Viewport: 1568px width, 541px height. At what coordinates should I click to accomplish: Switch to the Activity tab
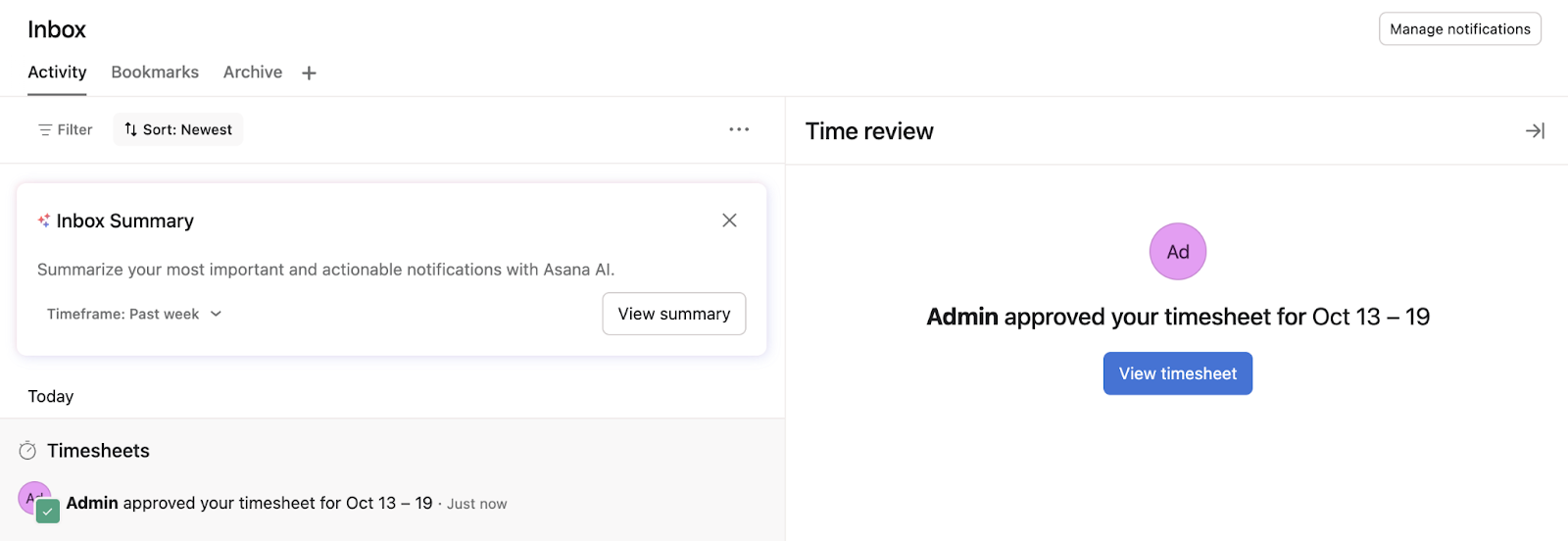(57, 73)
